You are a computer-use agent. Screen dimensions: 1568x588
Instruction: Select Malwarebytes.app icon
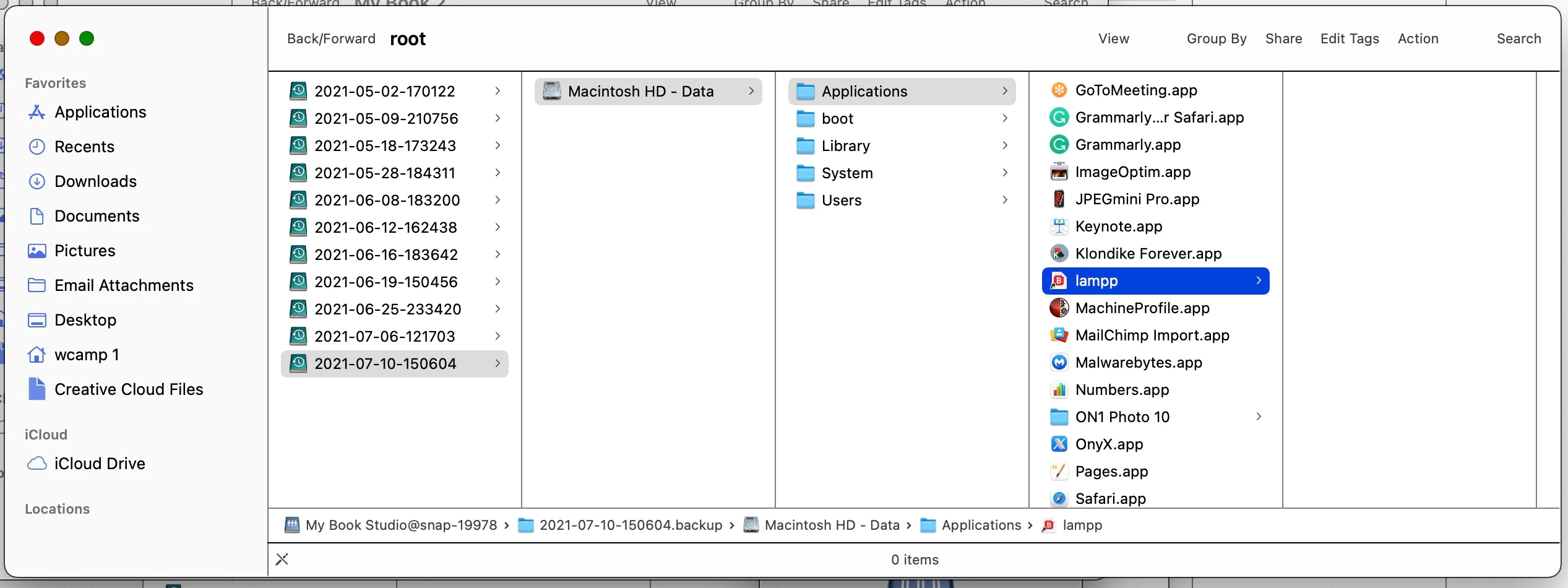(x=1059, y=363)
